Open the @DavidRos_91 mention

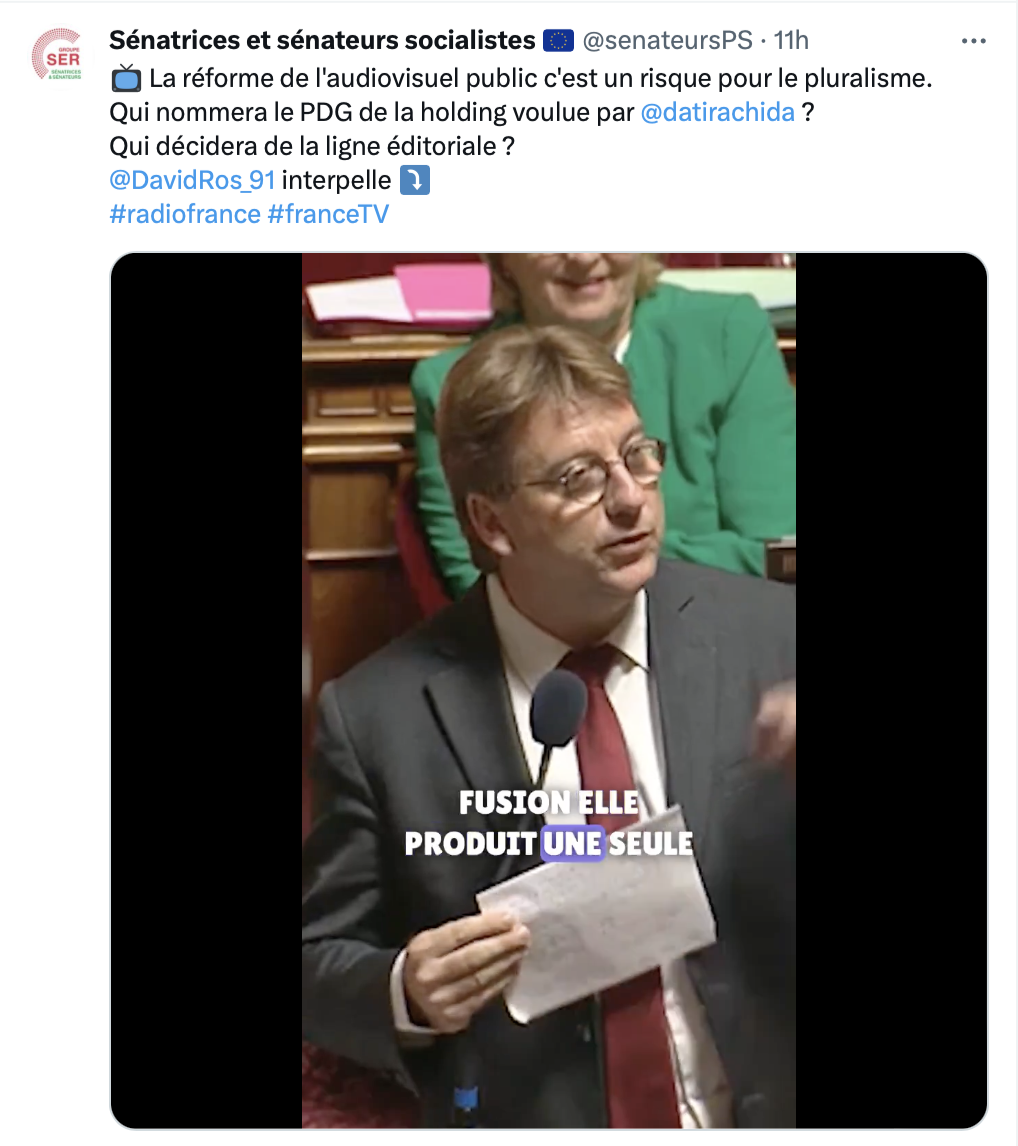[x=192, y=180]
